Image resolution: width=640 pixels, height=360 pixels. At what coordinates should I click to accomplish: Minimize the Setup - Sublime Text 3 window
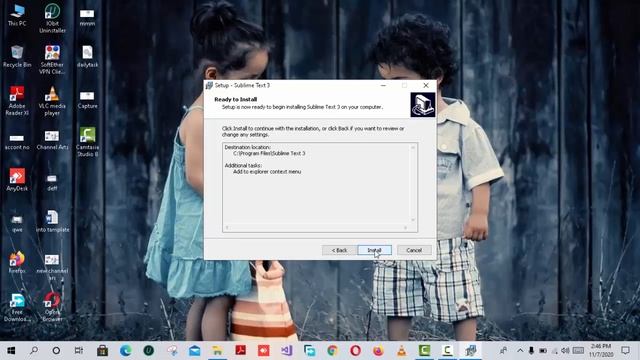click(383, 85)
